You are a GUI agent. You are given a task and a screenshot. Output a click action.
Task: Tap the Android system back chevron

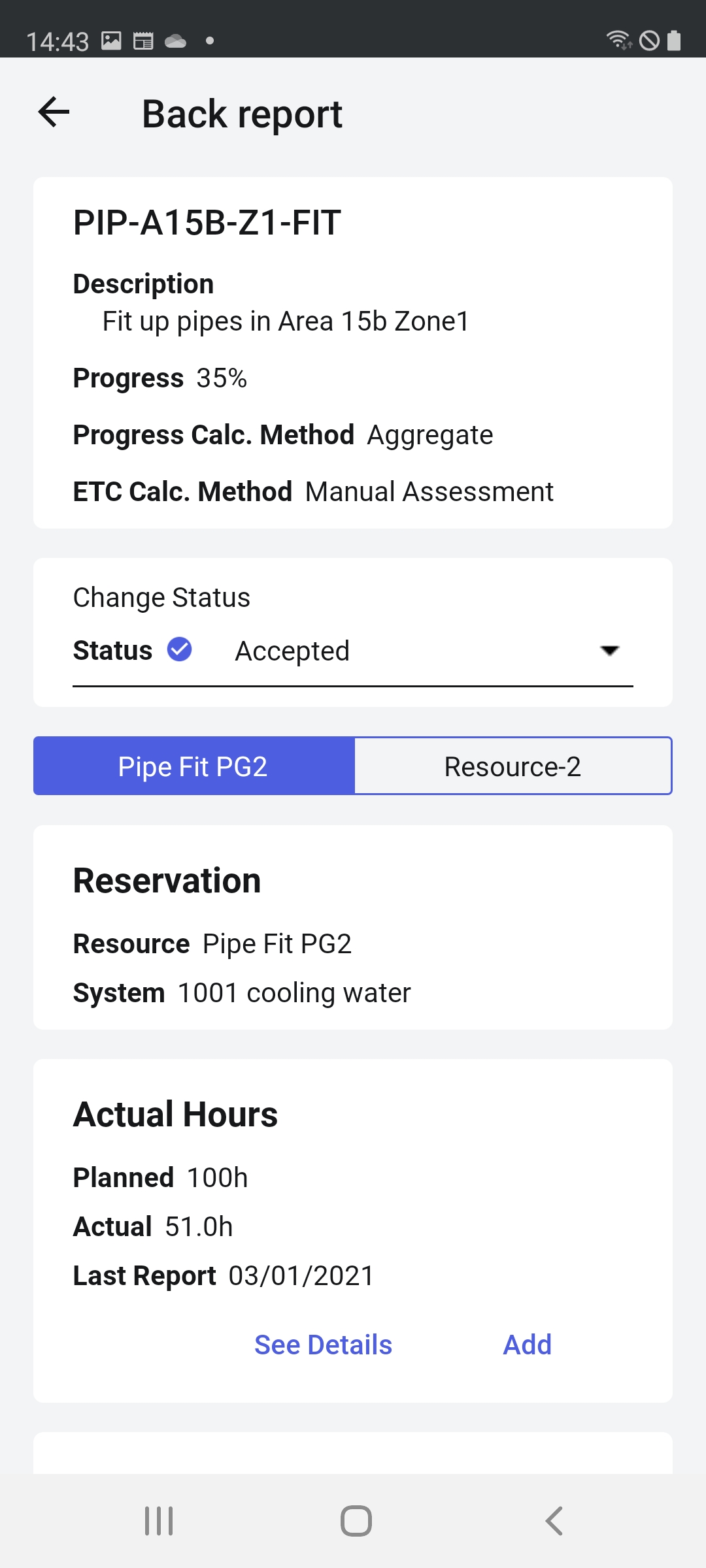tap(554, 1521)
